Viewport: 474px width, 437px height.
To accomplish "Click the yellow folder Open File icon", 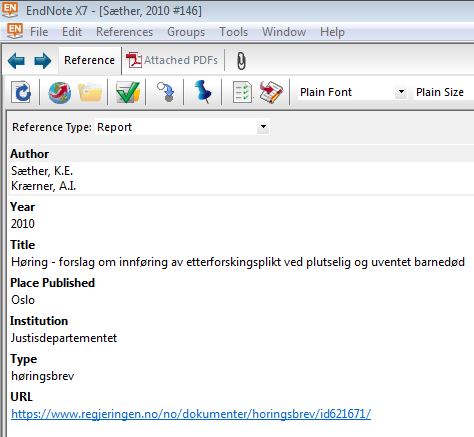I will click(x=90, y=92).
